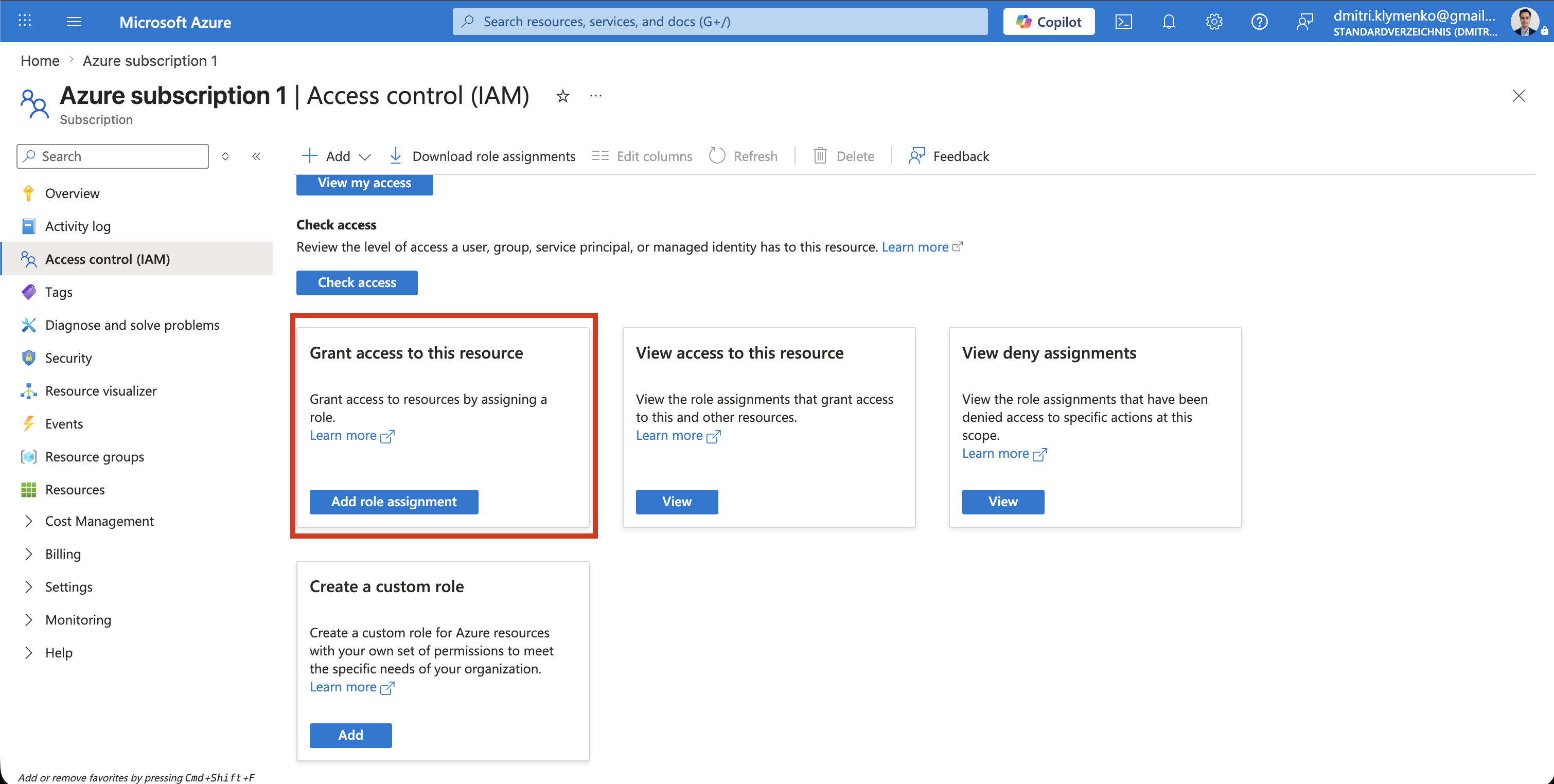Open the help question mark icon
1554x784 pixels.
[1259, 22]
